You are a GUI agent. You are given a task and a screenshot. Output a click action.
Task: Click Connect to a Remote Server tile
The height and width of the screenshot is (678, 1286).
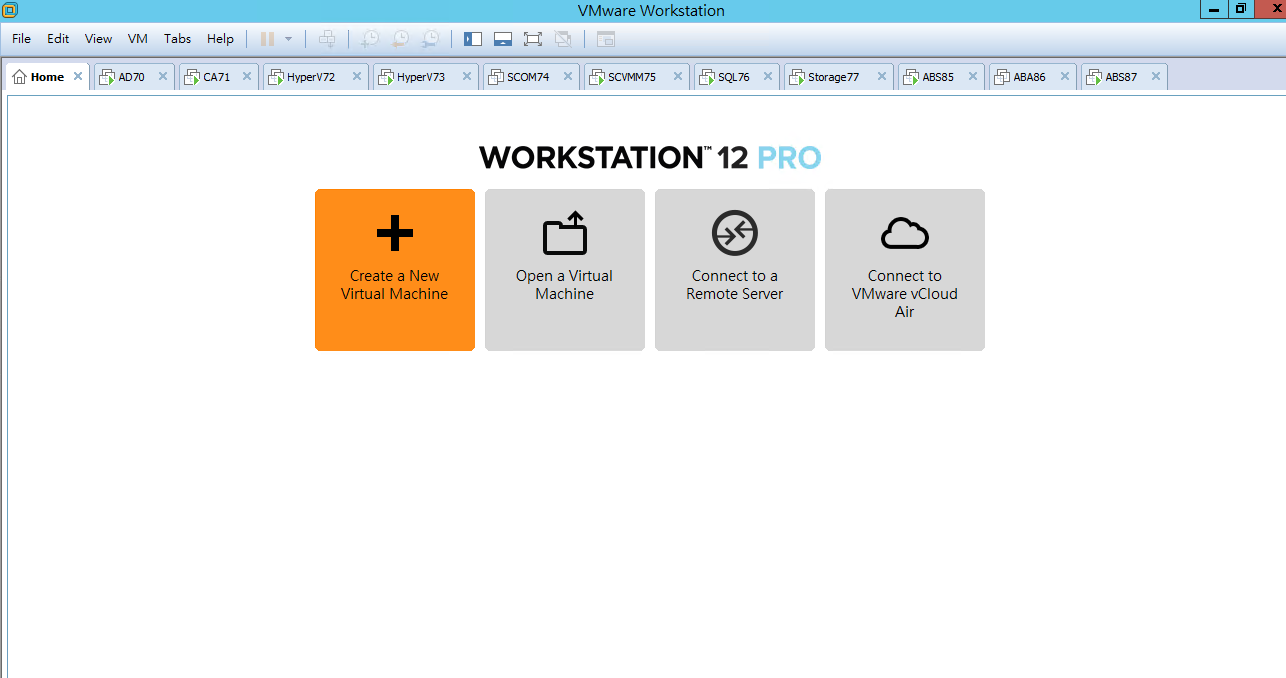735,270
